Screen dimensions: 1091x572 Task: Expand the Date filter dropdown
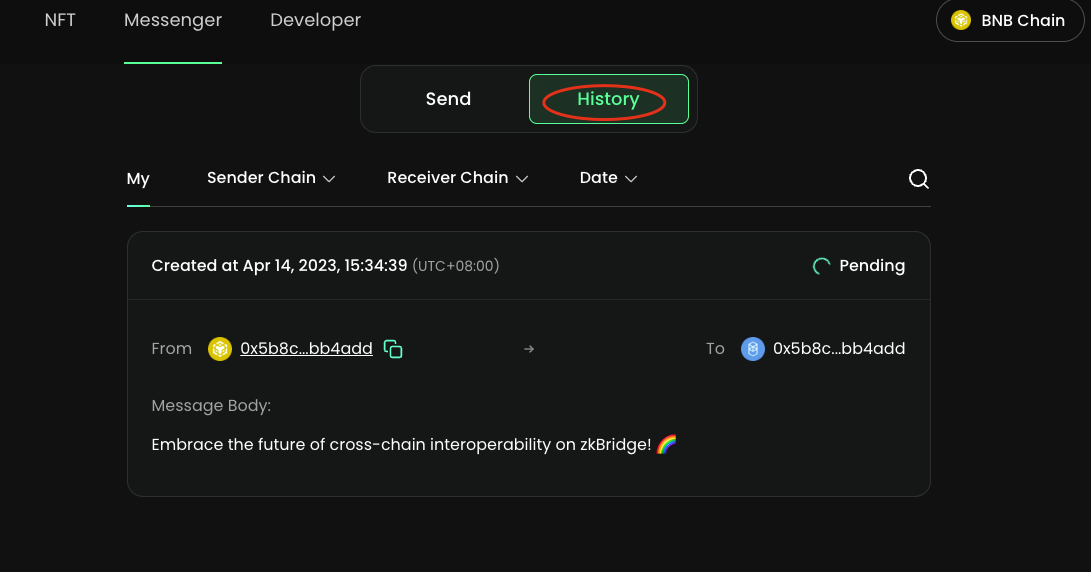coord(608,178)
